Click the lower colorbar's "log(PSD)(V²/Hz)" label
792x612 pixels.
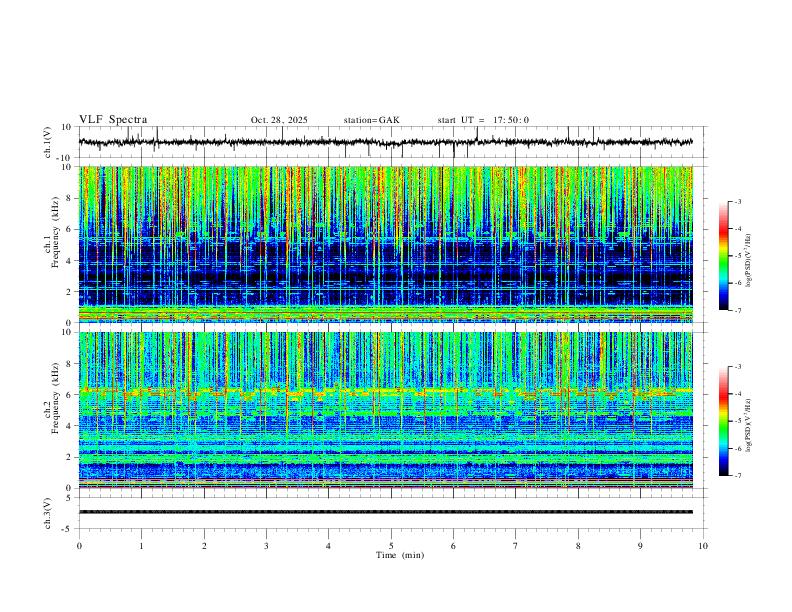[x=749, y=425]
